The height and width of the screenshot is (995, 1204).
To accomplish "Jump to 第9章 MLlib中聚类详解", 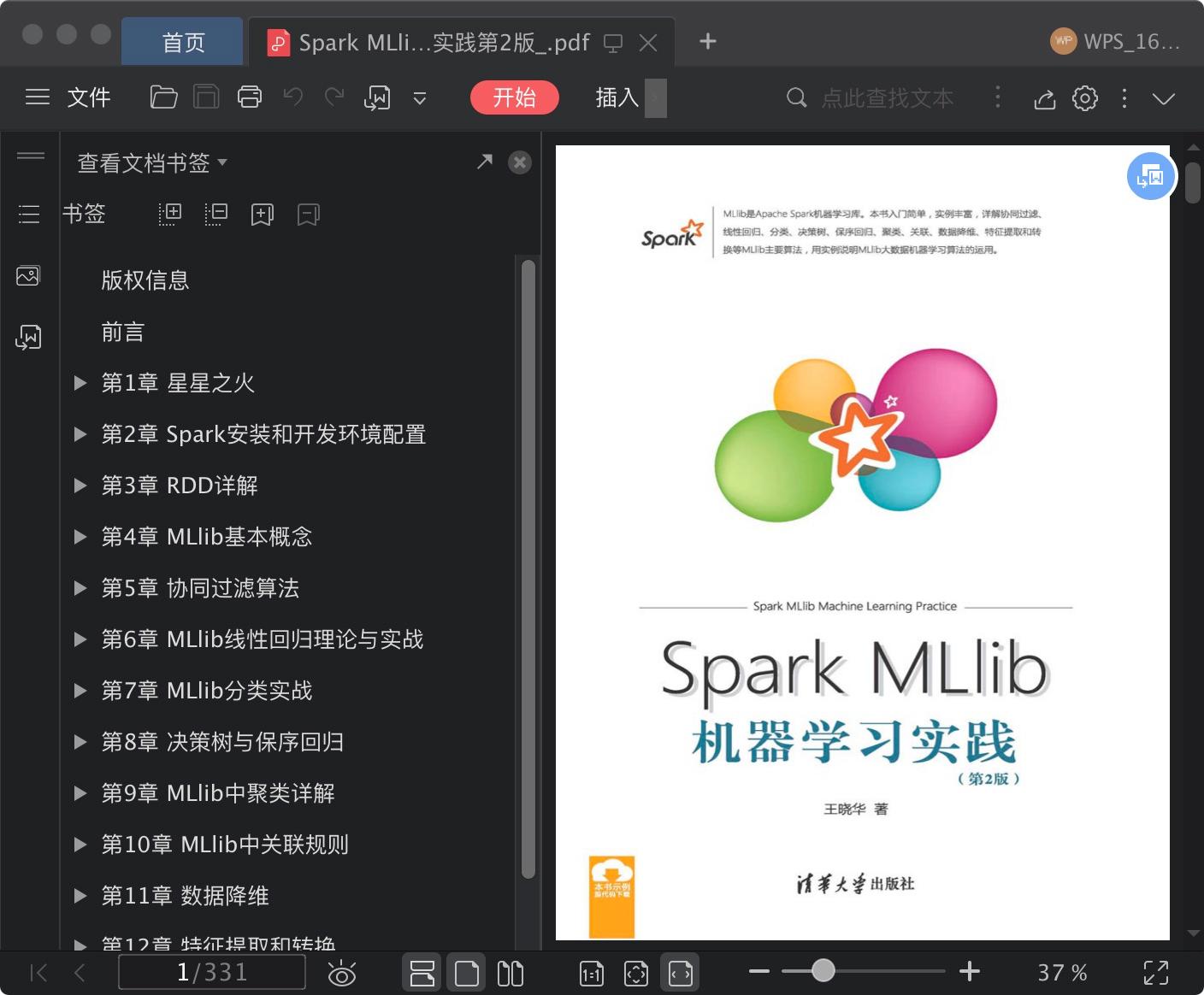I will pos(218,793).
